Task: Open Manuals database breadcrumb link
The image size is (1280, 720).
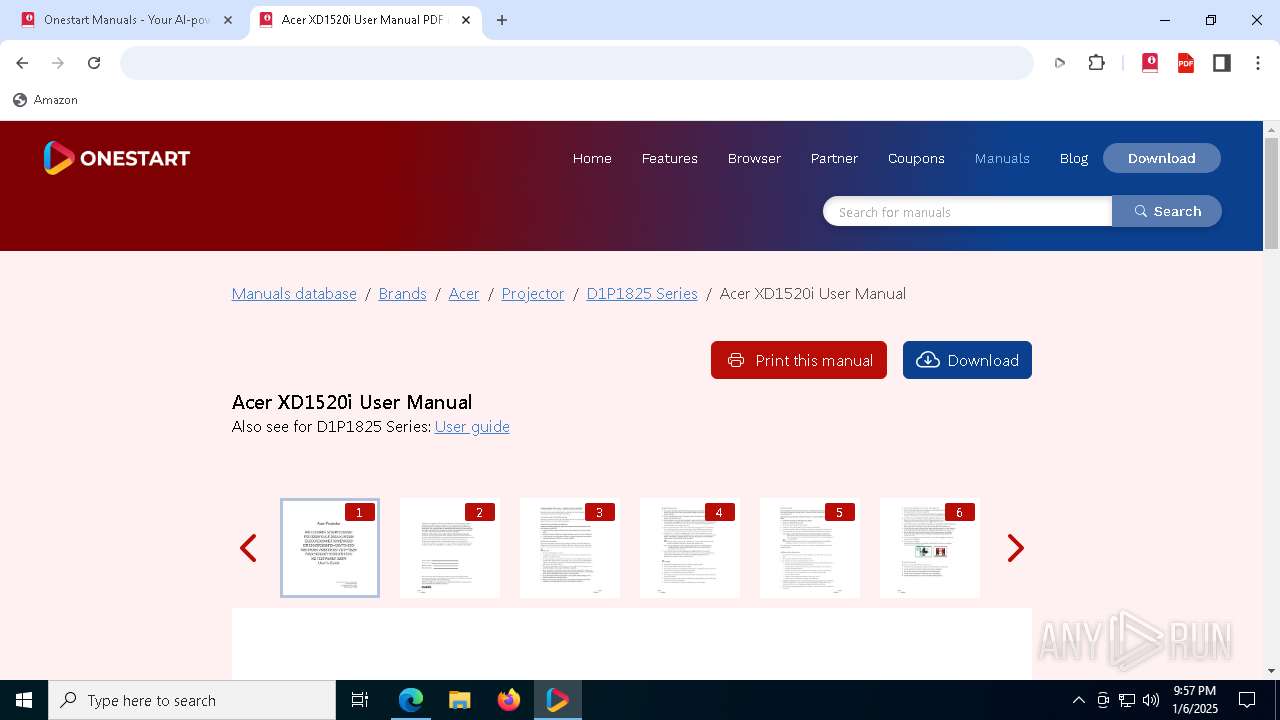Action: (x=294, y=293)
